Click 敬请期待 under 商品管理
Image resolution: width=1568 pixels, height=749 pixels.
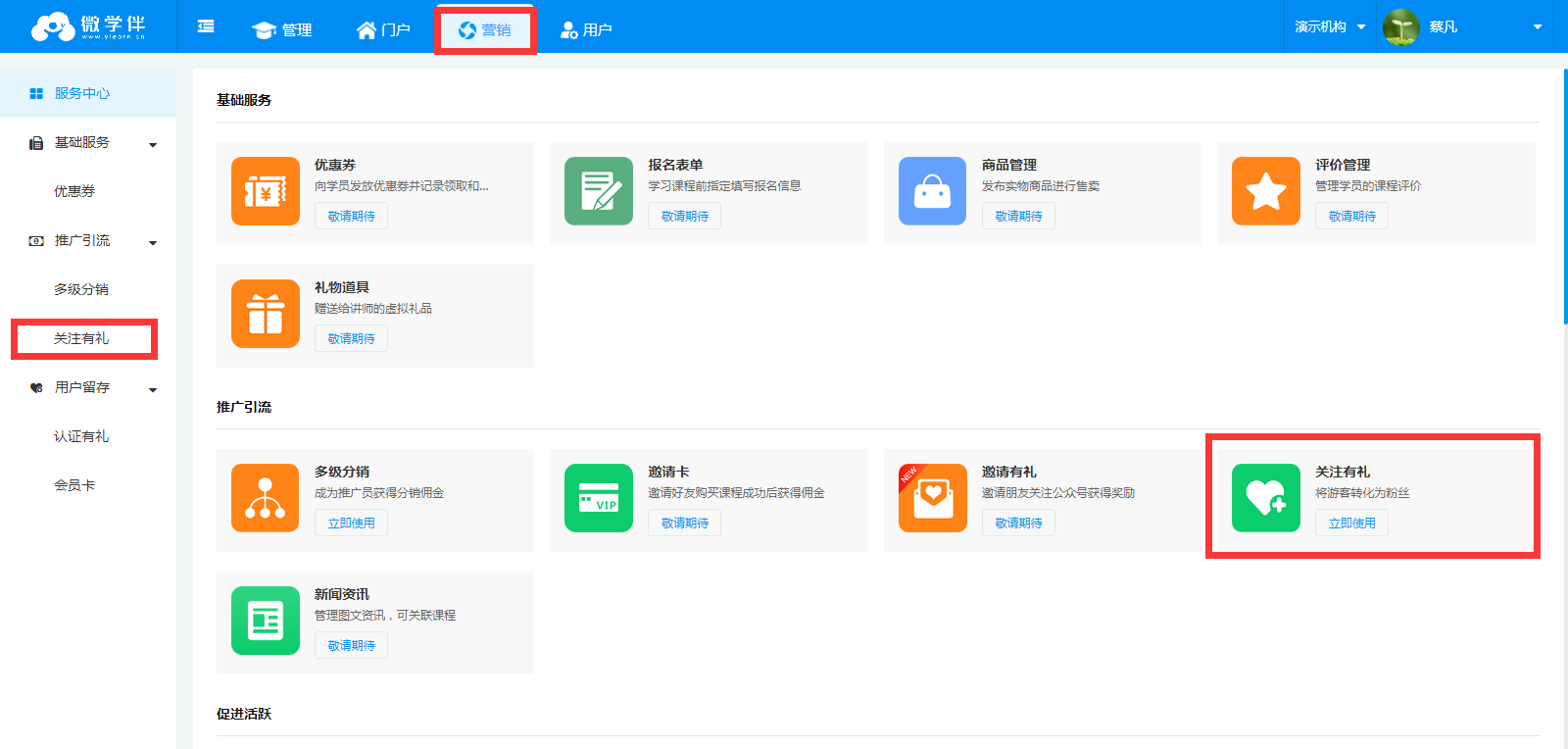click(x=1018, y=216)
